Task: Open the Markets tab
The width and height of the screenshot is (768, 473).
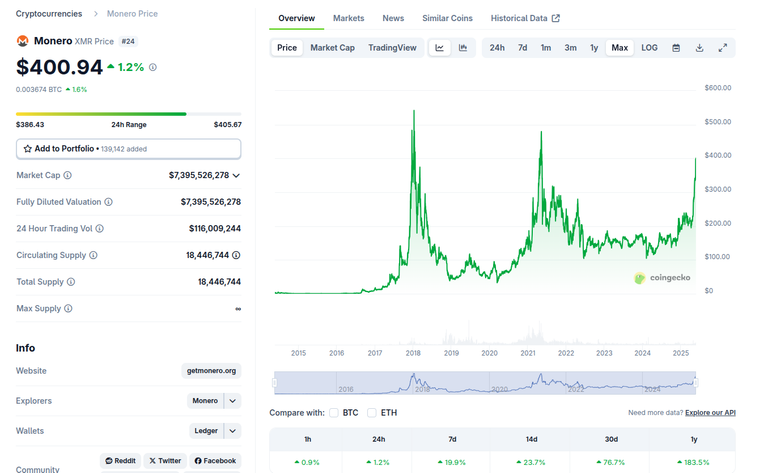Action: point(349,18)
